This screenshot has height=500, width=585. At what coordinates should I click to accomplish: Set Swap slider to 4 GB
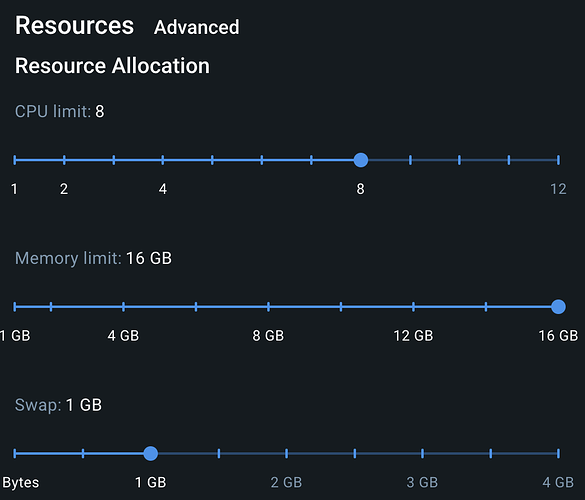point(558,453)
